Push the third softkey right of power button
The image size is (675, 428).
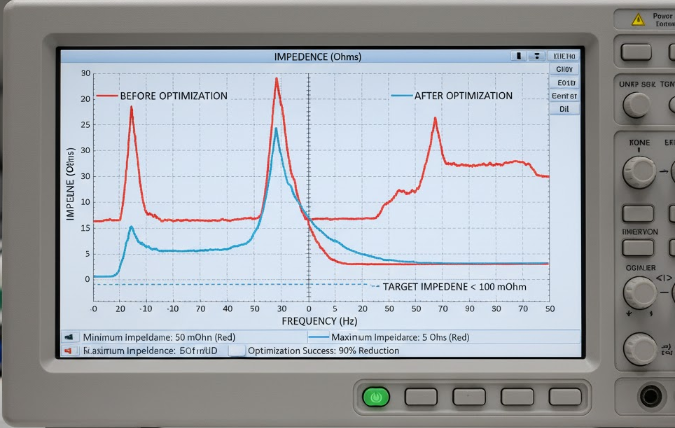pos(517,397)
